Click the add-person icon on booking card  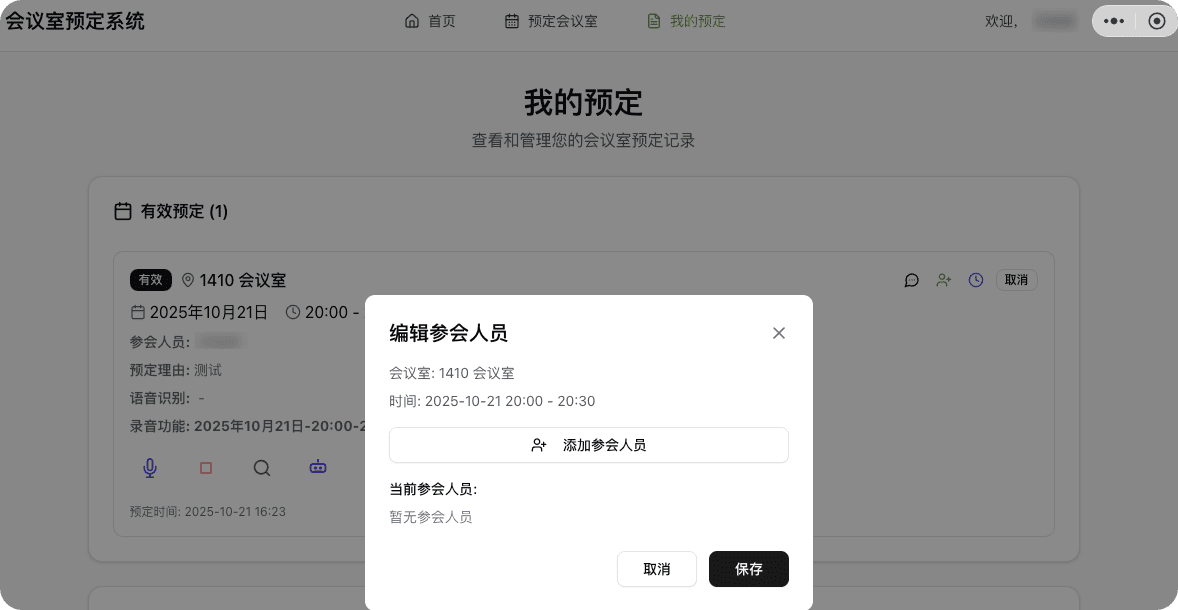pyautogui.click(x=944, y=280)
